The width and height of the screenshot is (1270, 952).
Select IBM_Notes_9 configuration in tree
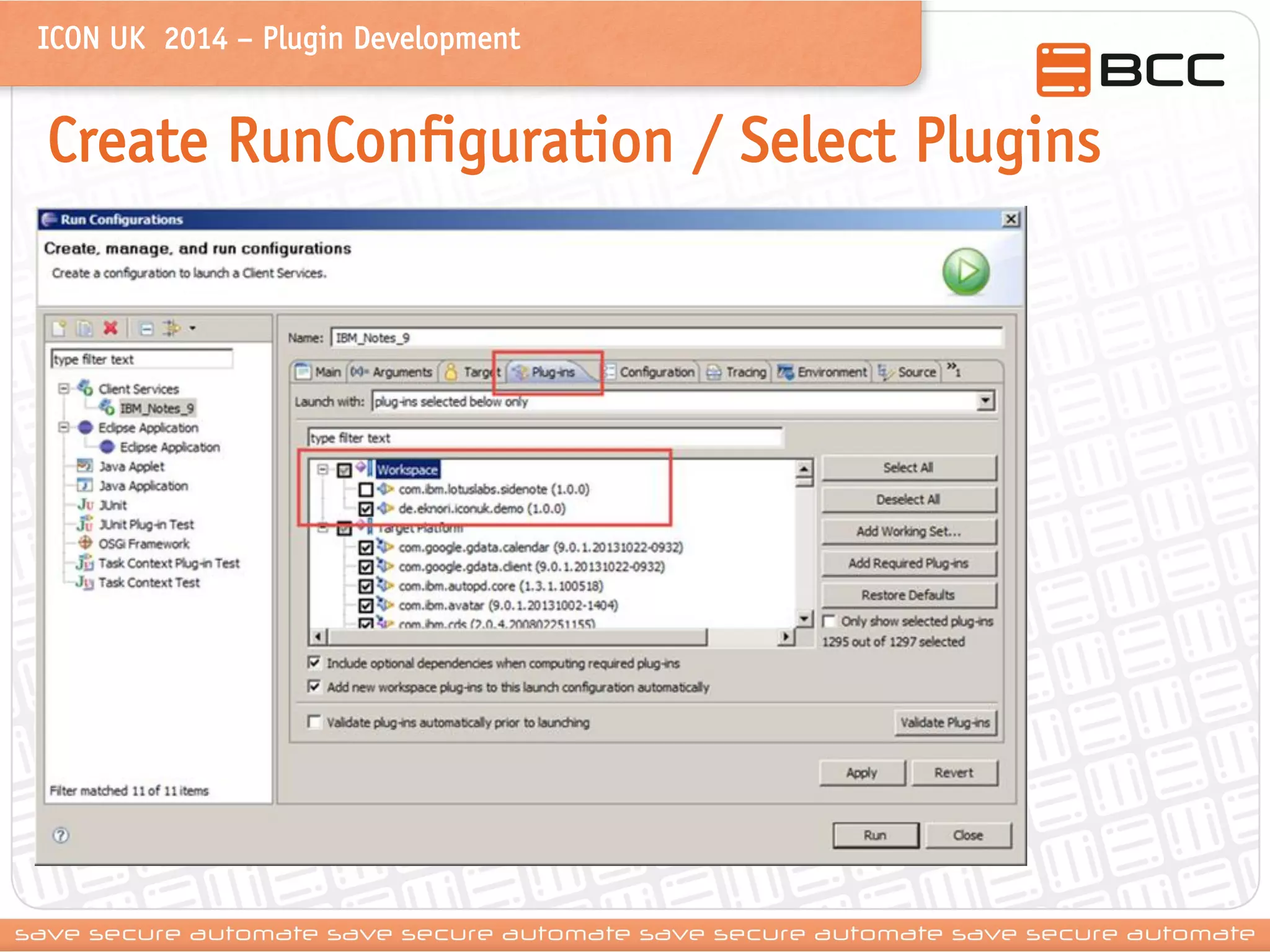click(x=157, y=408)
